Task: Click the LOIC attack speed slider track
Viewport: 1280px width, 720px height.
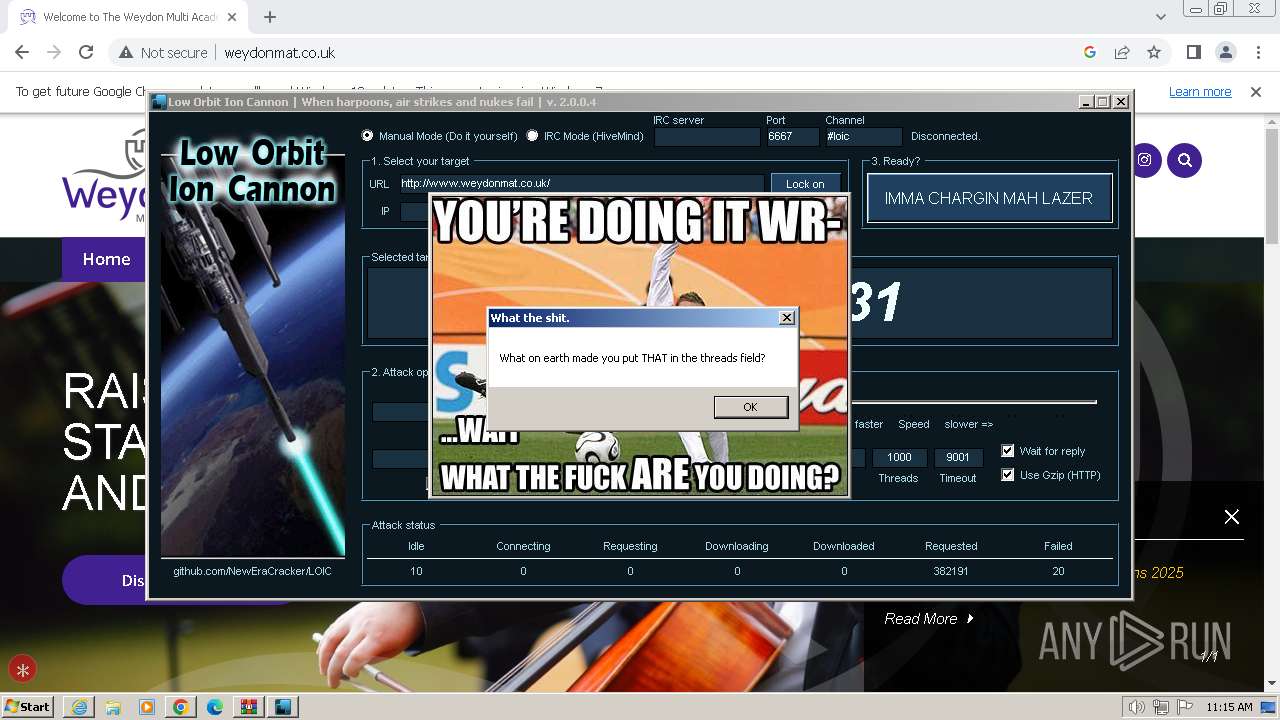Action: [x=972, y=402]
